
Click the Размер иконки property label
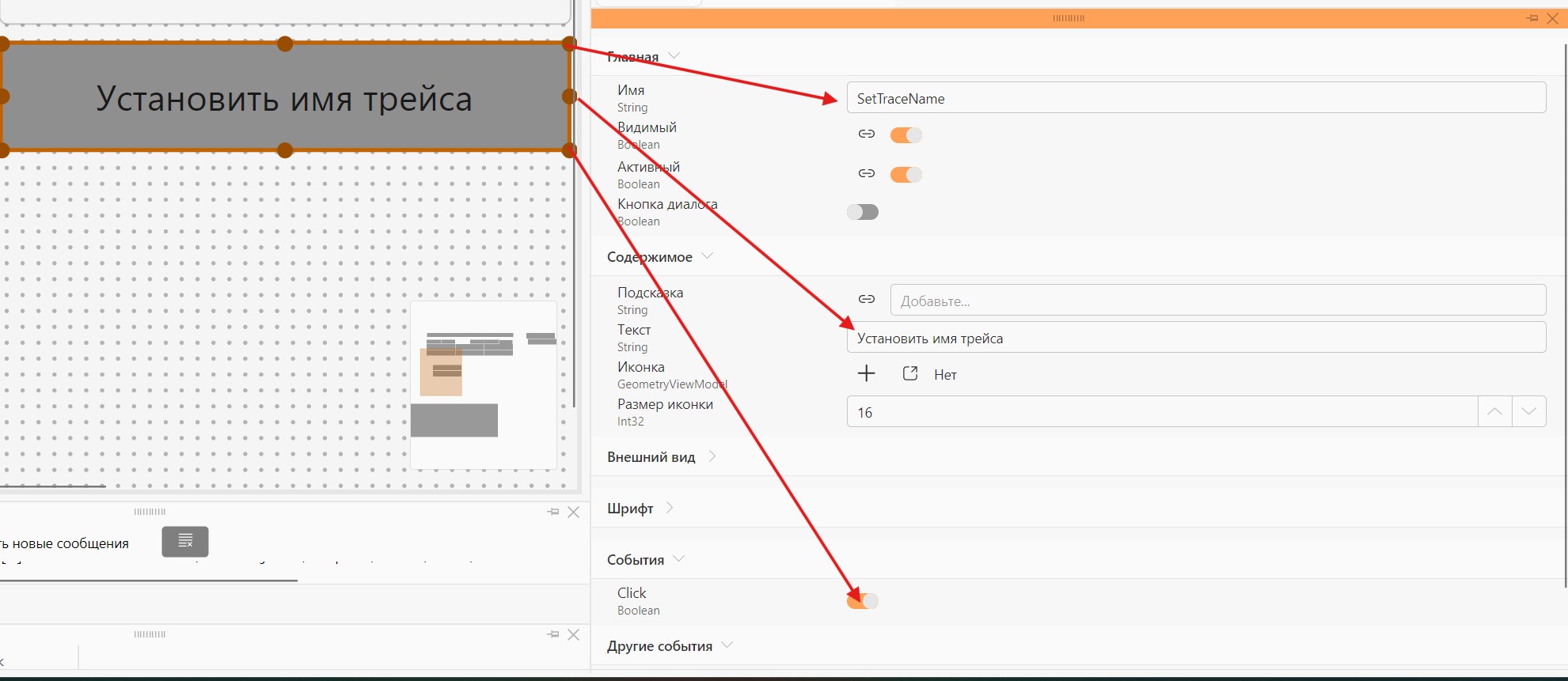click(665, 404)
